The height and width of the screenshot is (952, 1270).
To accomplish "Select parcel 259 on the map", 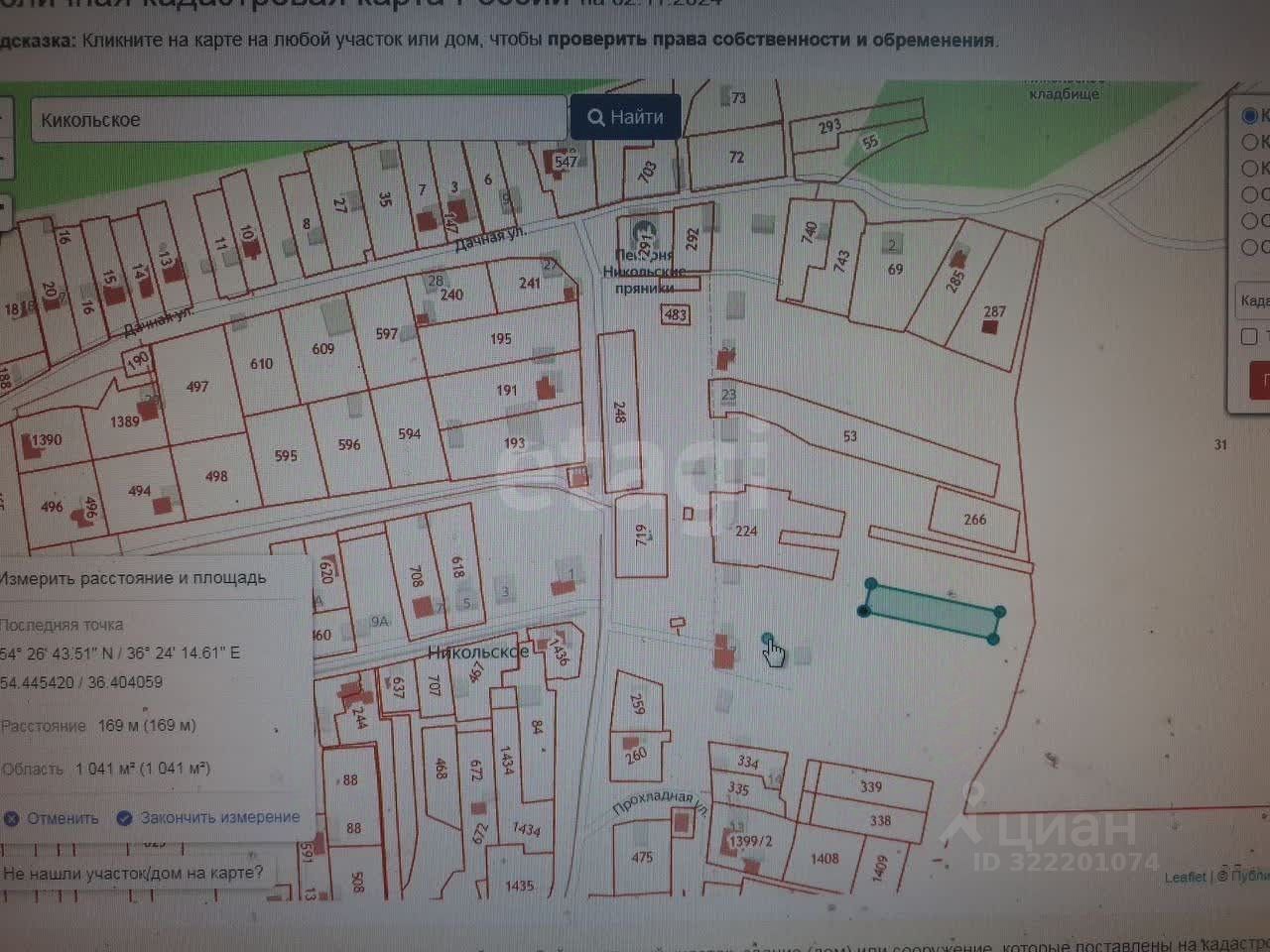I will click(638, 703).
